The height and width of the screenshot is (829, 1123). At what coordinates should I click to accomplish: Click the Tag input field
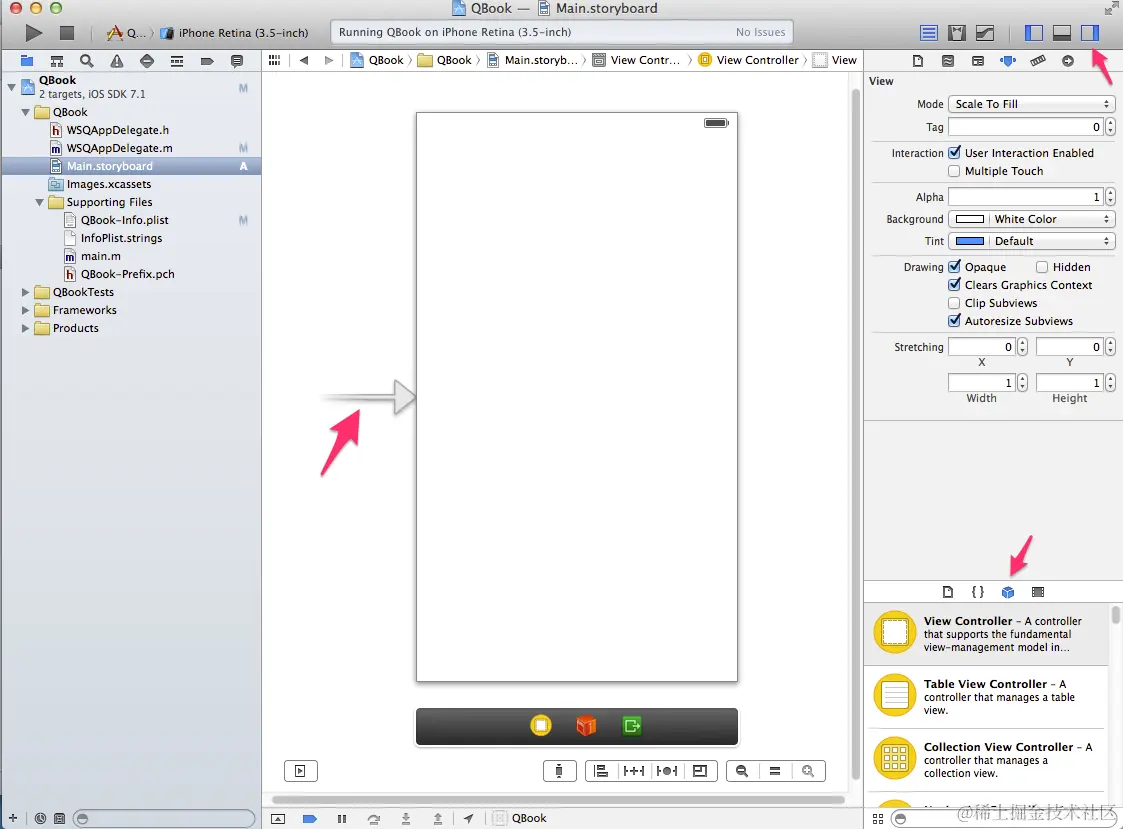click(x=1026, y=127)
